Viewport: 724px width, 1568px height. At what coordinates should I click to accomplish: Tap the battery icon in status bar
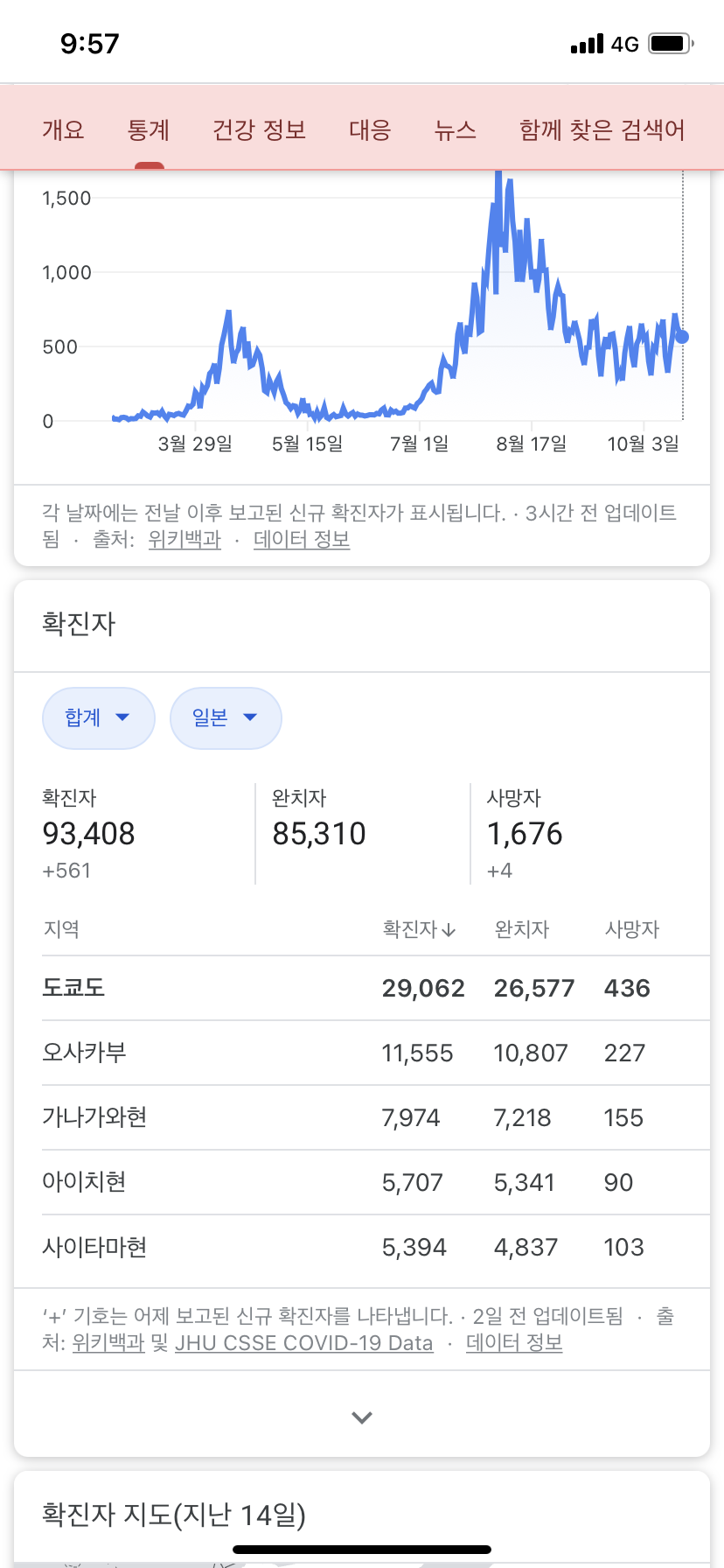(x=671, y=44)
